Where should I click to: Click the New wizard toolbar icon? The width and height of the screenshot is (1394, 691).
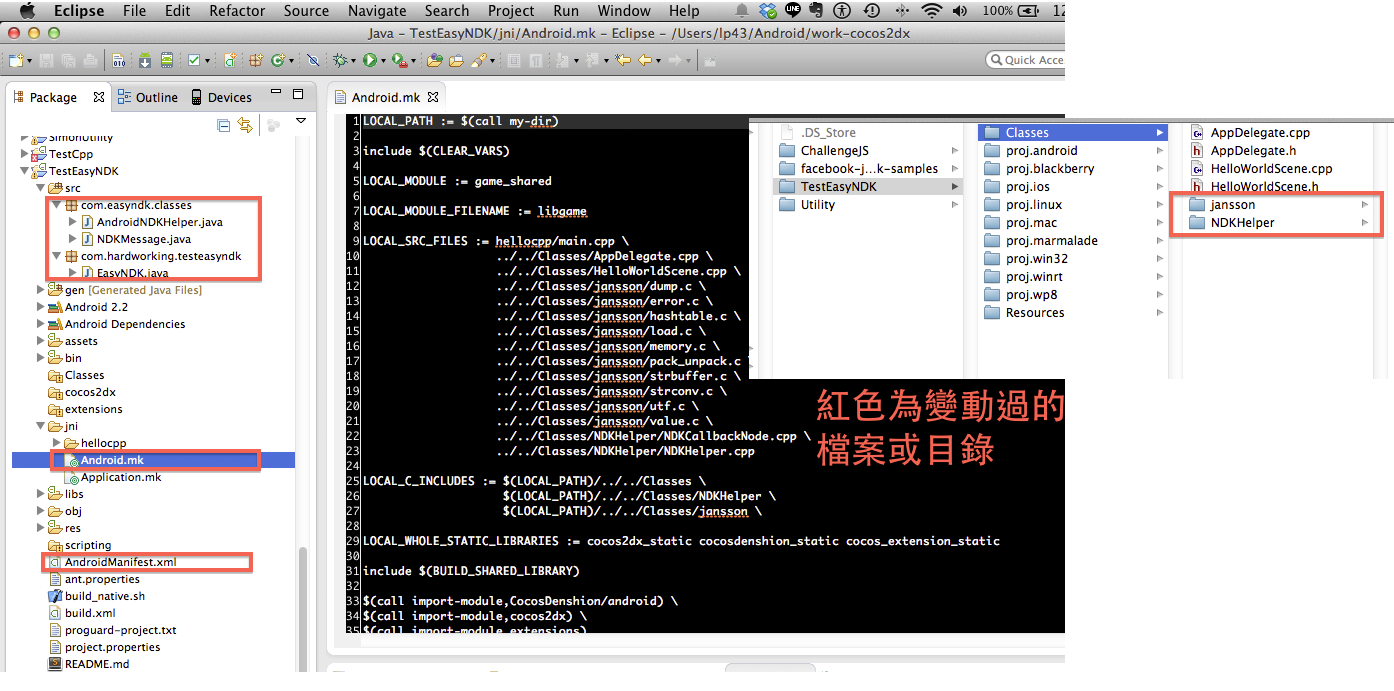[x=15, y=61]
